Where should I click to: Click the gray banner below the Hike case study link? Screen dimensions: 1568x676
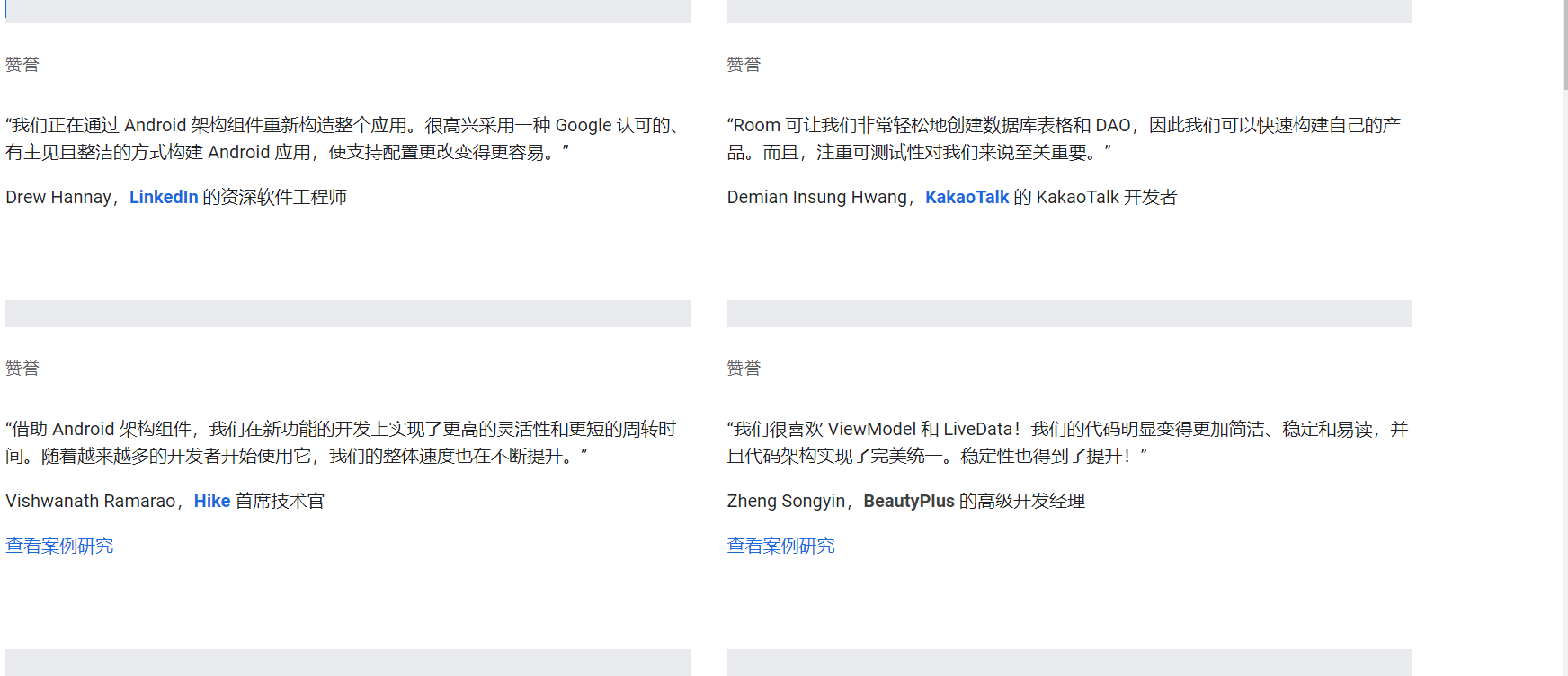[x=348, y=663]
